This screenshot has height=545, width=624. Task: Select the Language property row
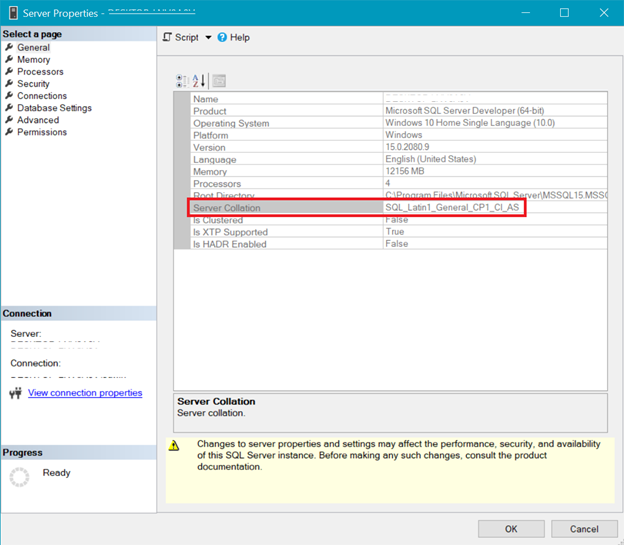click(399, 159)
